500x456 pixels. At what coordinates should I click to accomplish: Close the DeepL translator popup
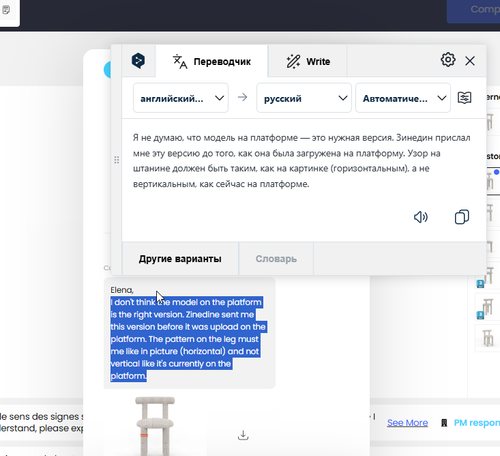[x=470, y=61]
